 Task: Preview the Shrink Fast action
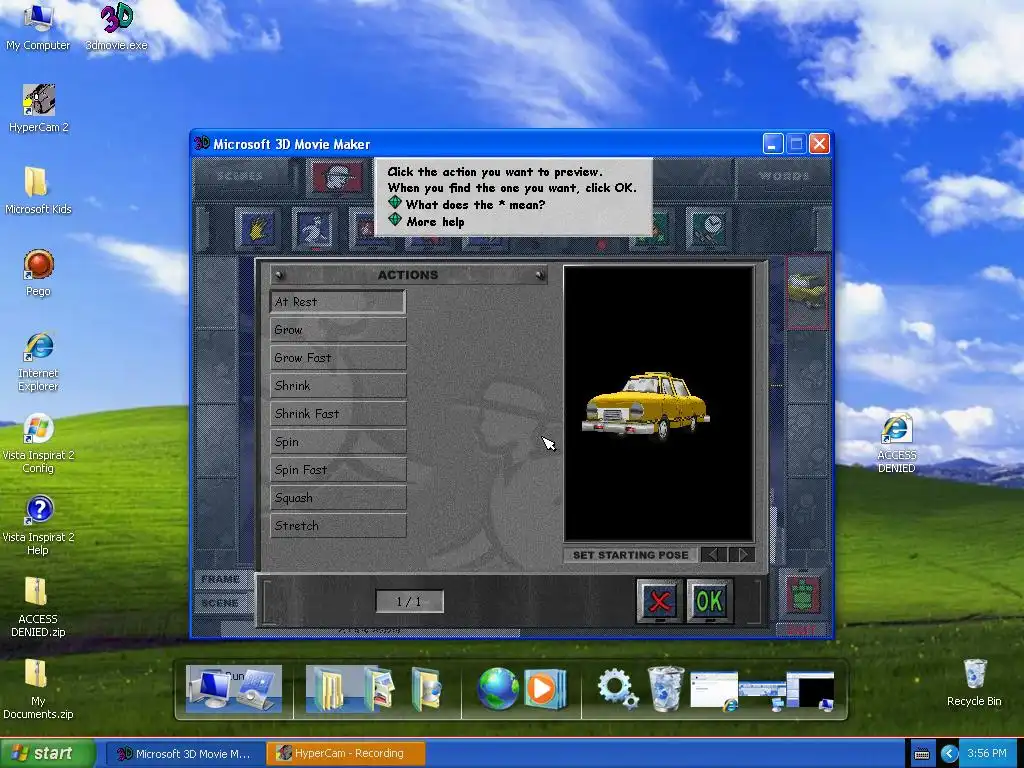point(338,414)
